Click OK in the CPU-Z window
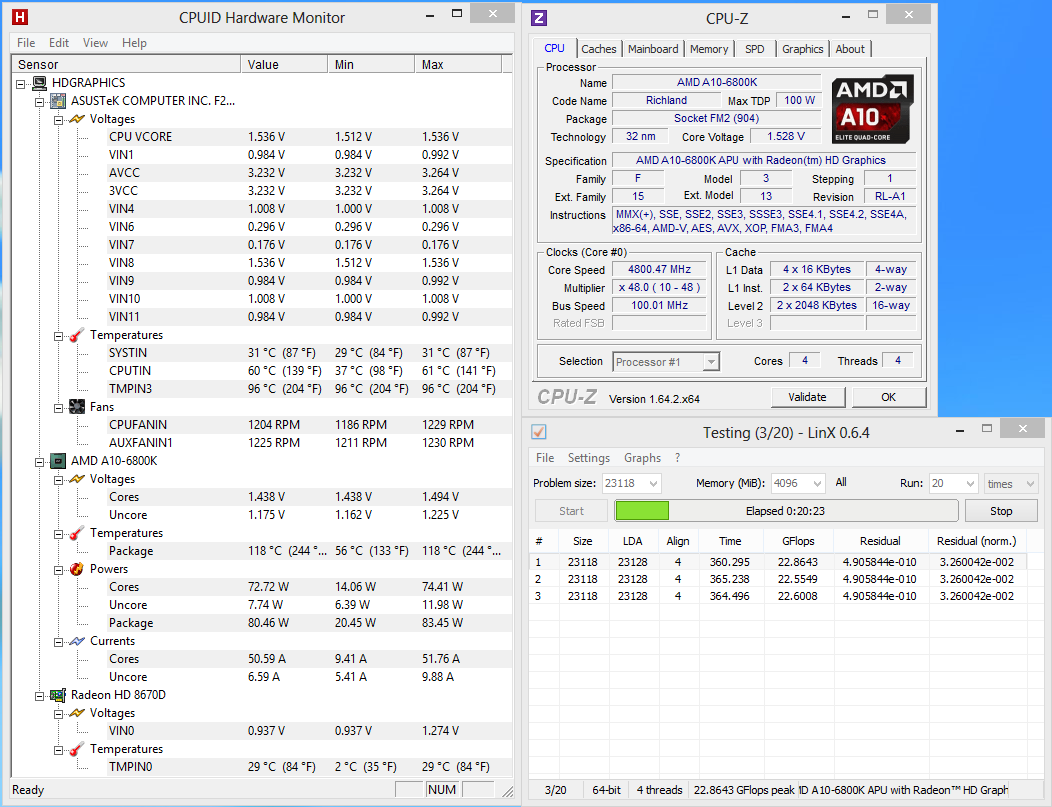This screenshot has height=807, width=1052. click(x=888, y=397)
